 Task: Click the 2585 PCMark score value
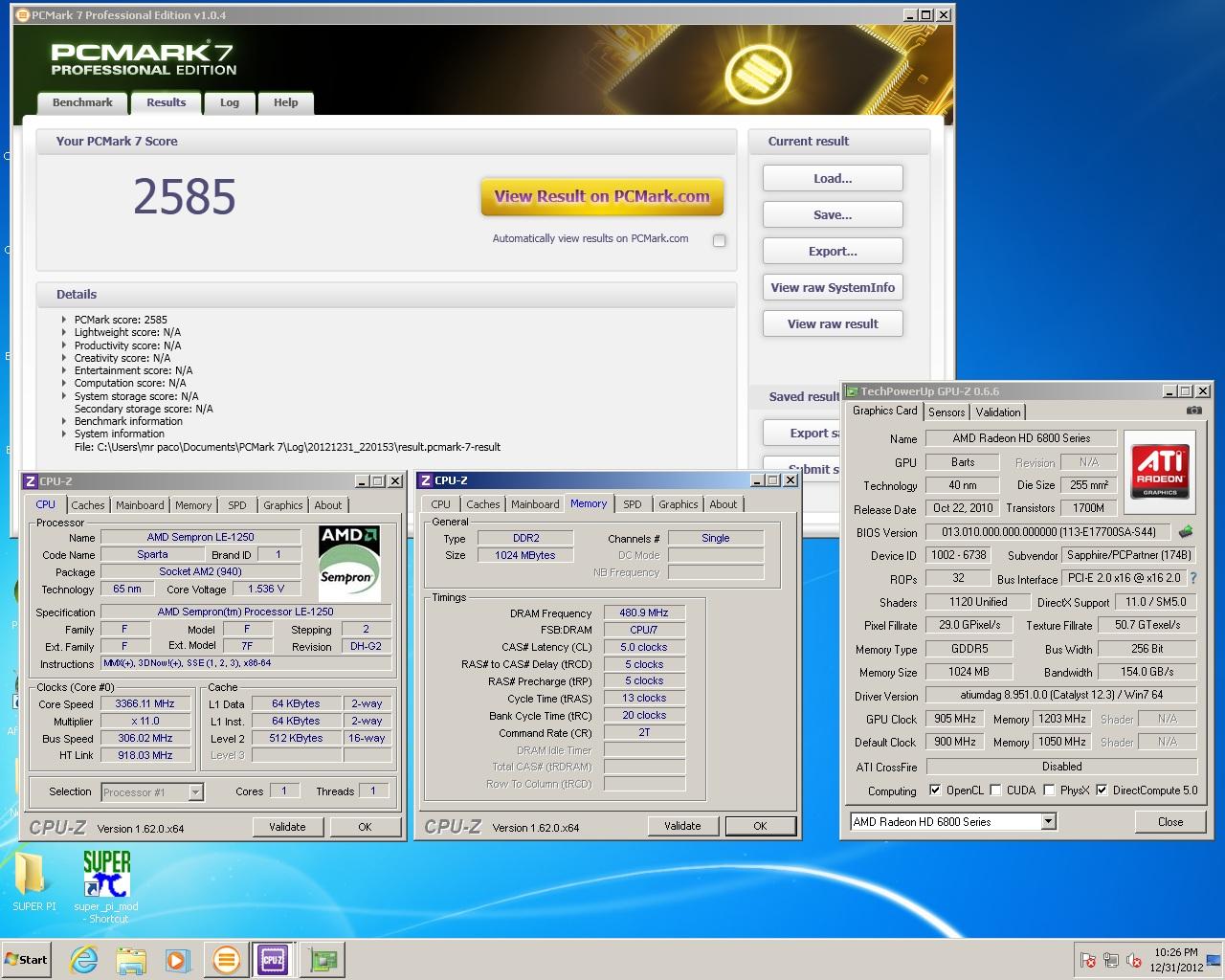click(x=185, y=197)
